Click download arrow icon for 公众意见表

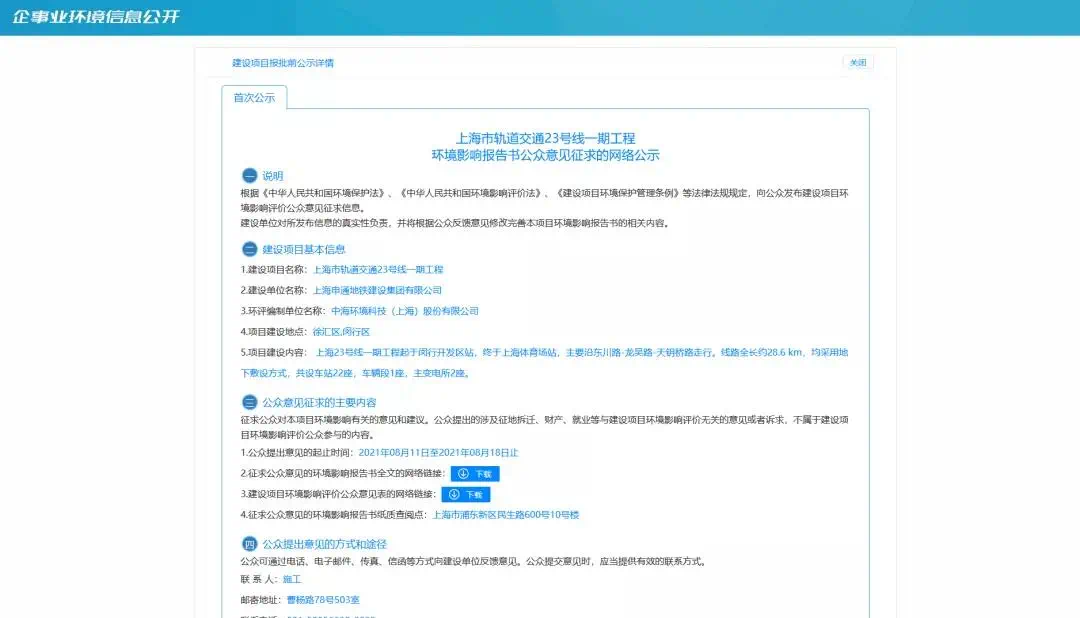[x=454, y=494]
